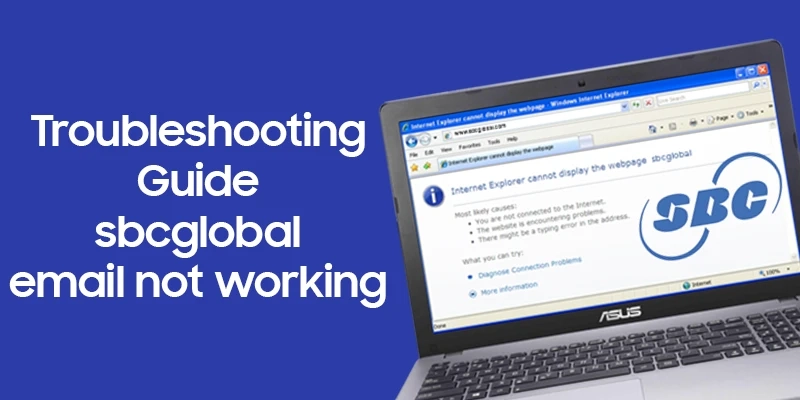Screen dimensions: 800x400
Task: Click the scroll up arrow of page scrollbar
Action: tap(772, 125)
